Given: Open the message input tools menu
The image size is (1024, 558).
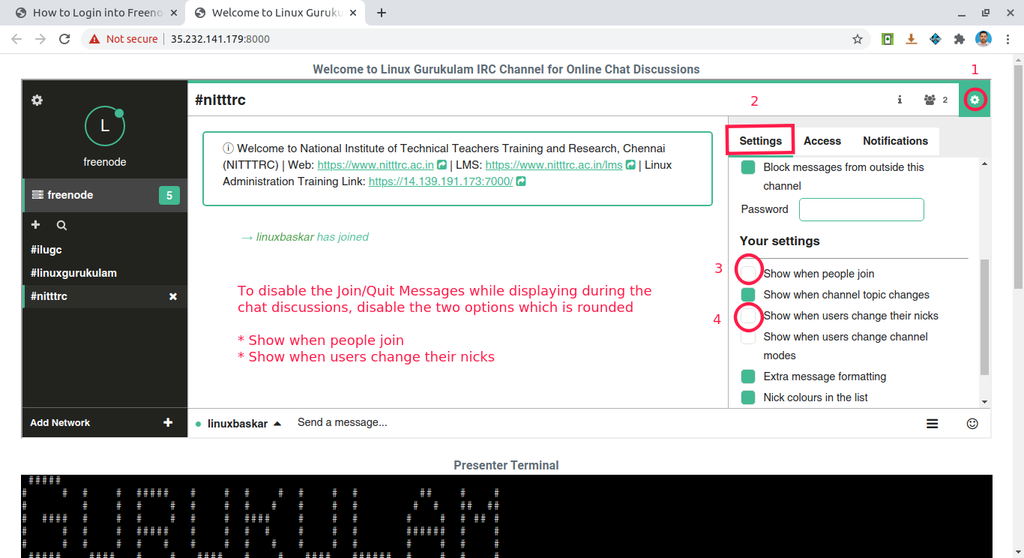Looking at the screenshot, I should [x=932, y=423].
